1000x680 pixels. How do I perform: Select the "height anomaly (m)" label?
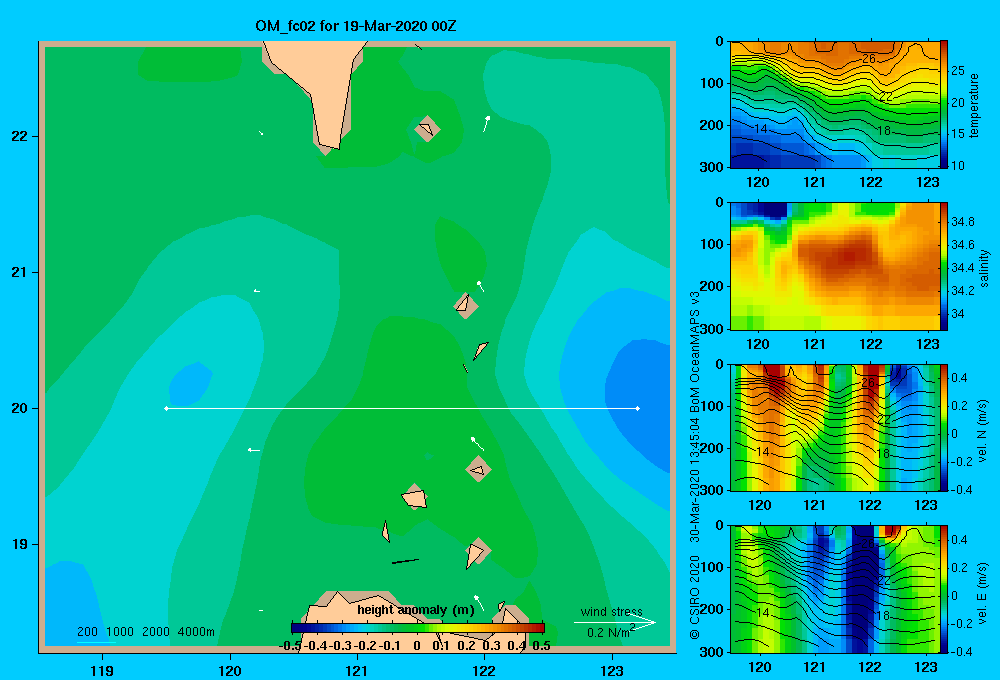pos(416,610)
